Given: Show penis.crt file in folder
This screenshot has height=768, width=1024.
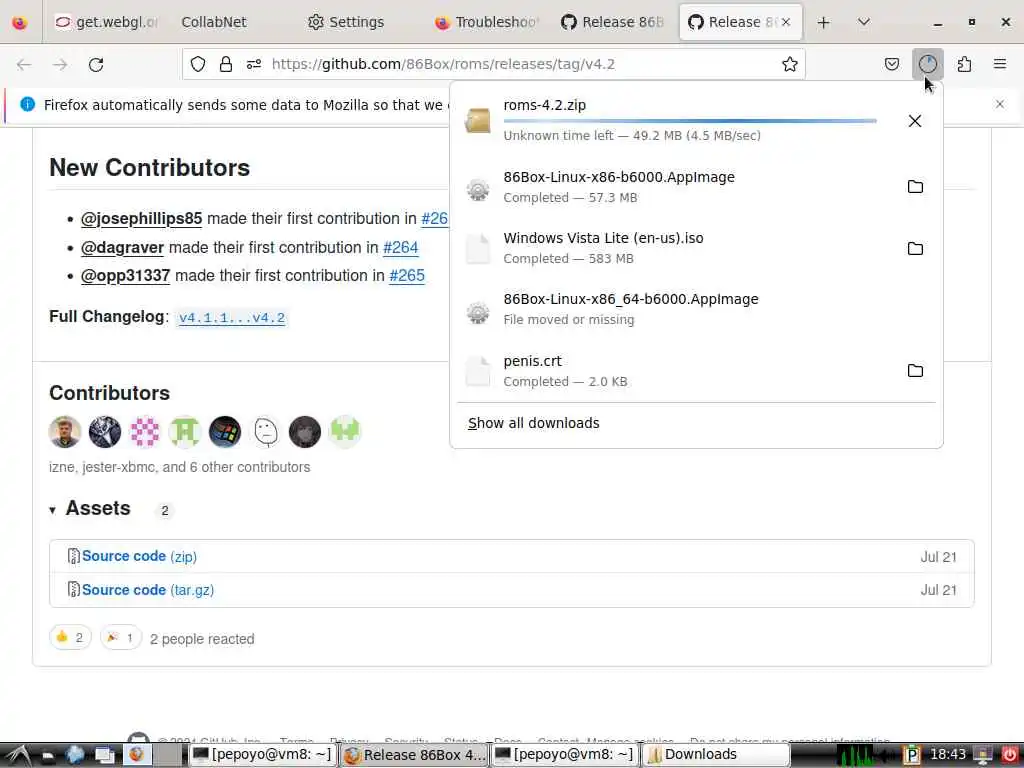Looking at the screenshot, I should [915, 370].
